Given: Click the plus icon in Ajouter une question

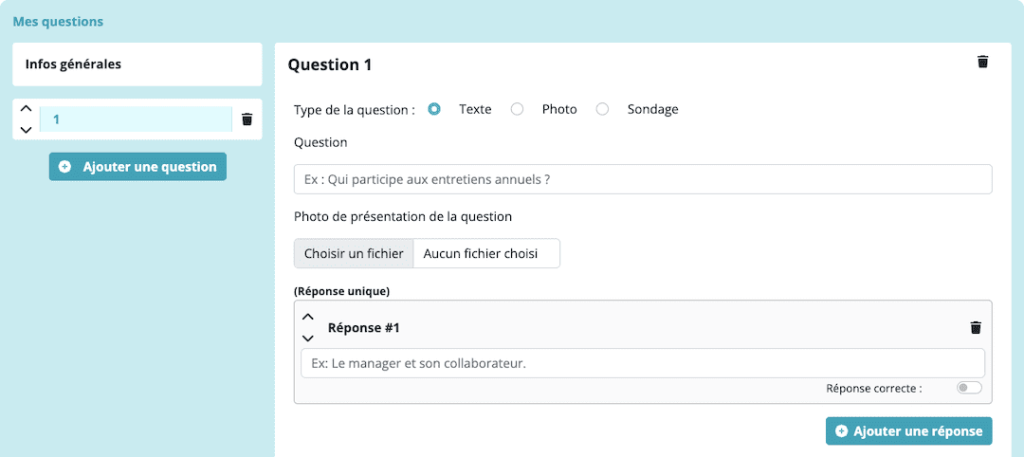Looking at the screenshot, I should [65, 167].
